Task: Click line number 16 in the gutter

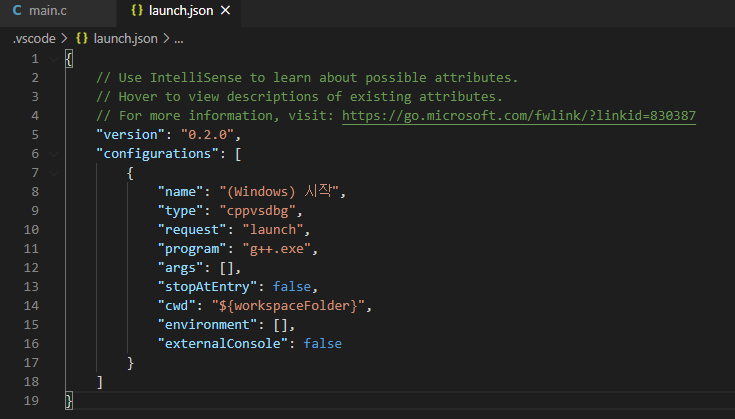Action: [x=31, y=344]
